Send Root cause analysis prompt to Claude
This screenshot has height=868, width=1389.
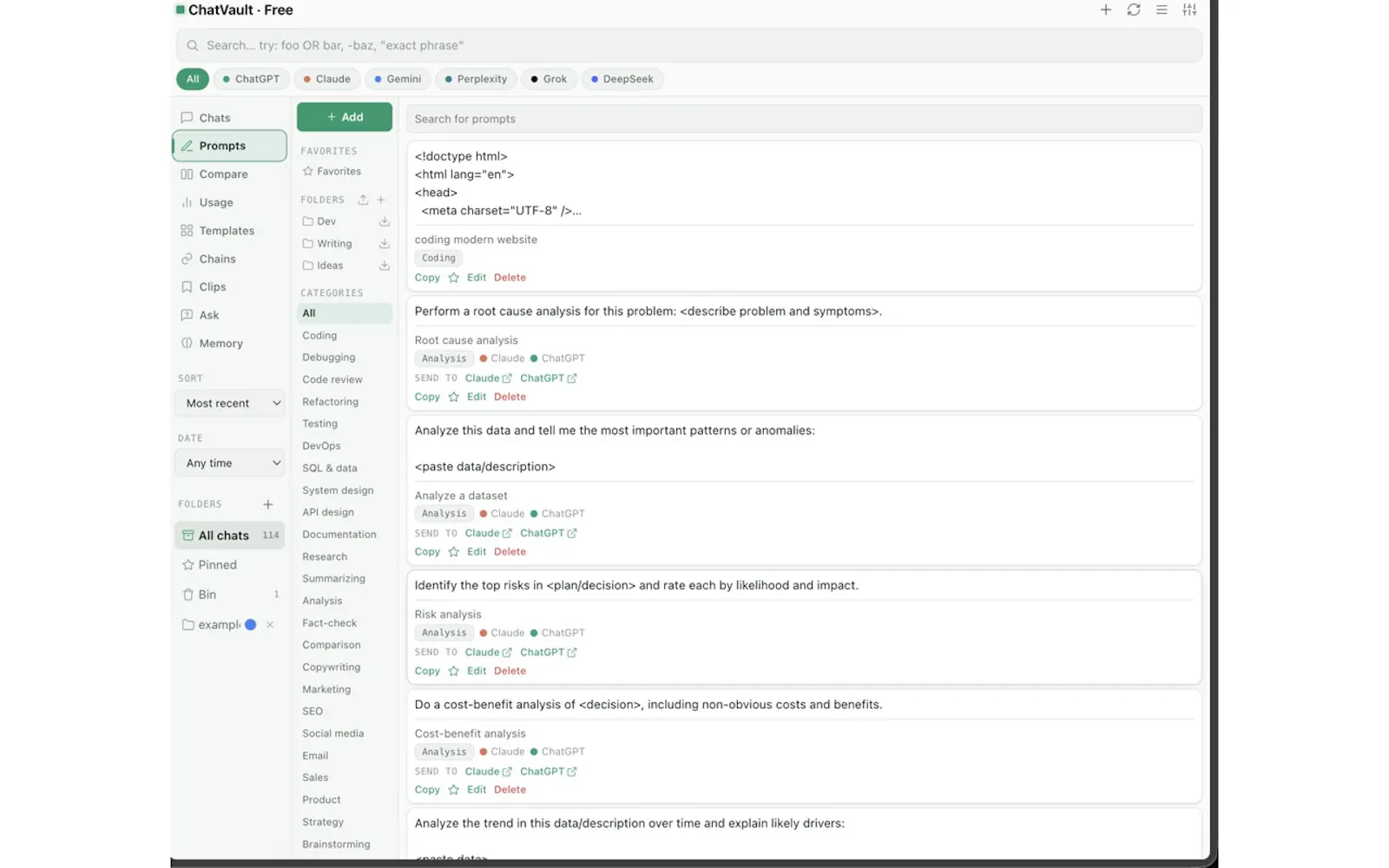click(489, 378)
